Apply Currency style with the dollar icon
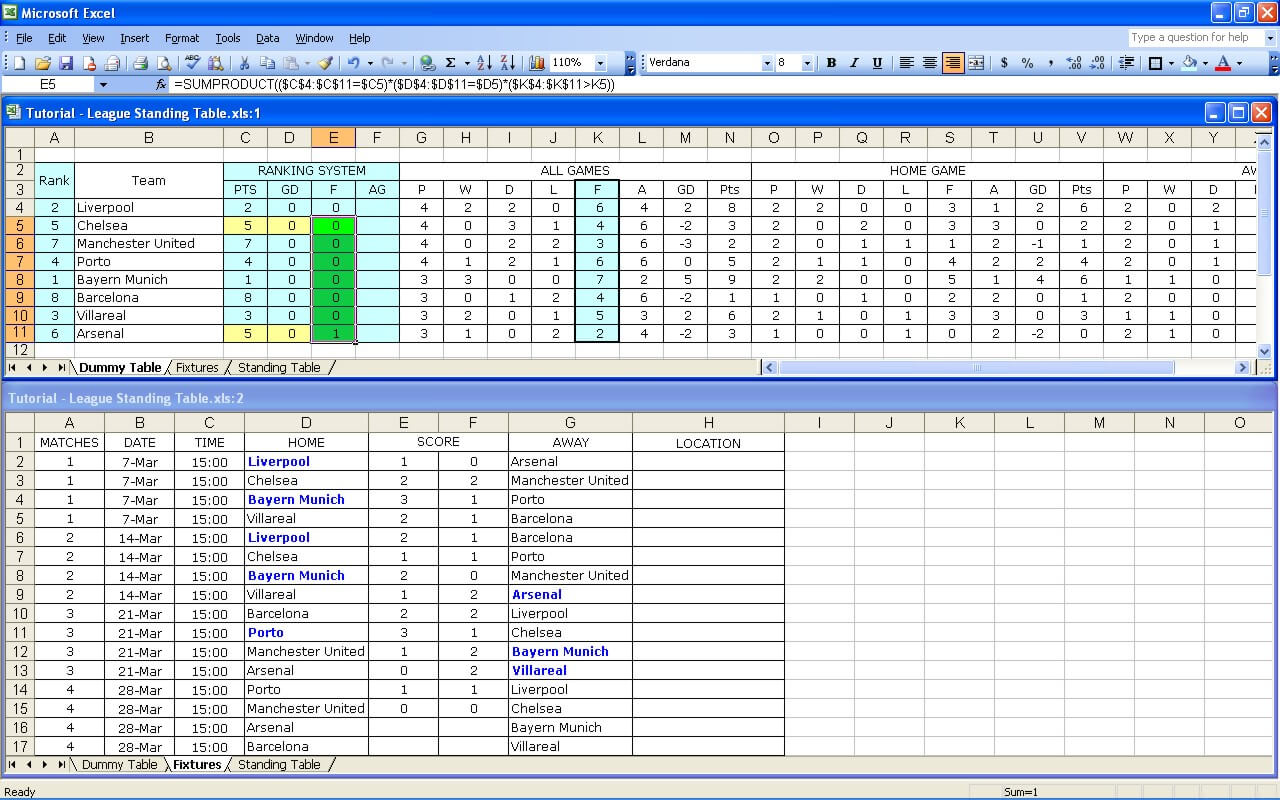This screenshot has height=800, width=1280. 1004,63
